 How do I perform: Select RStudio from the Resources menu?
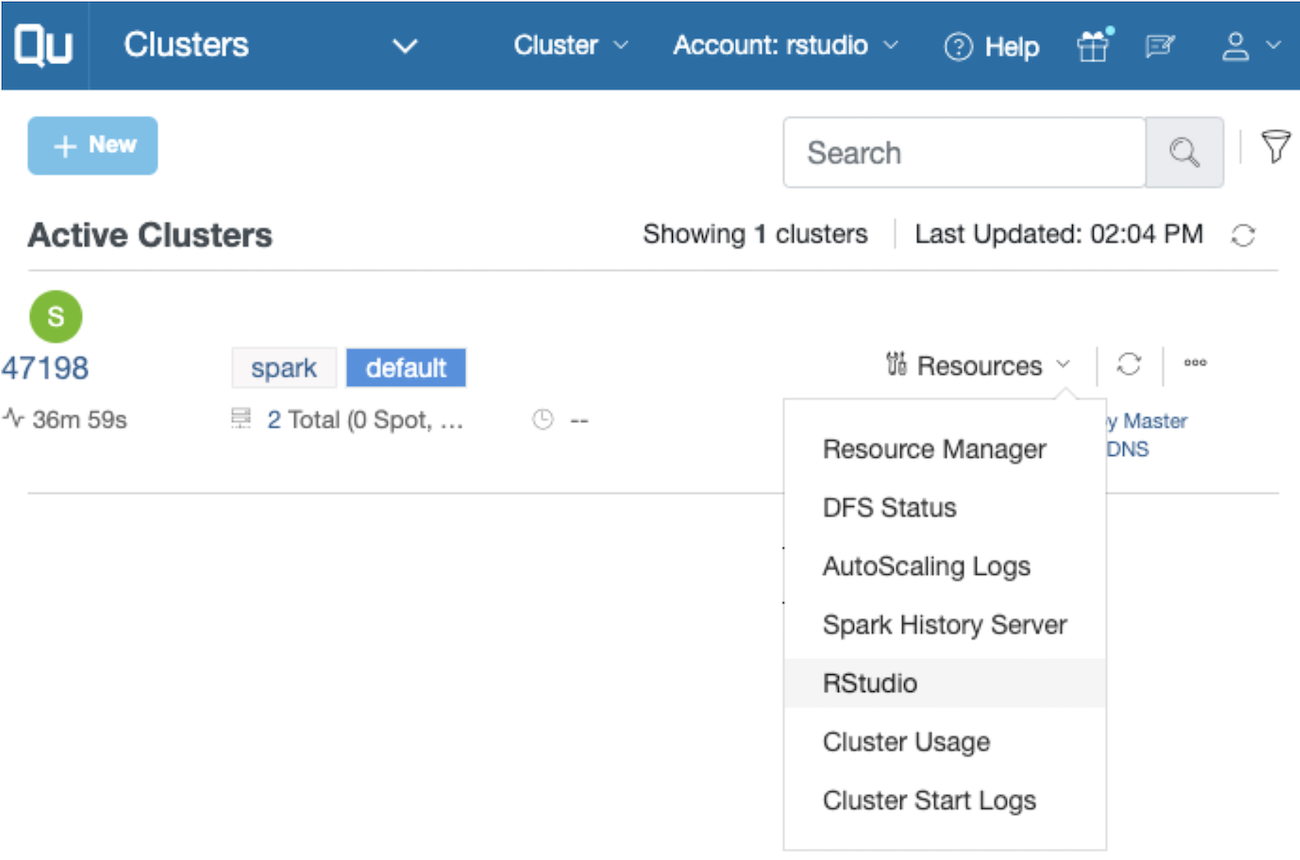(870, 684)
